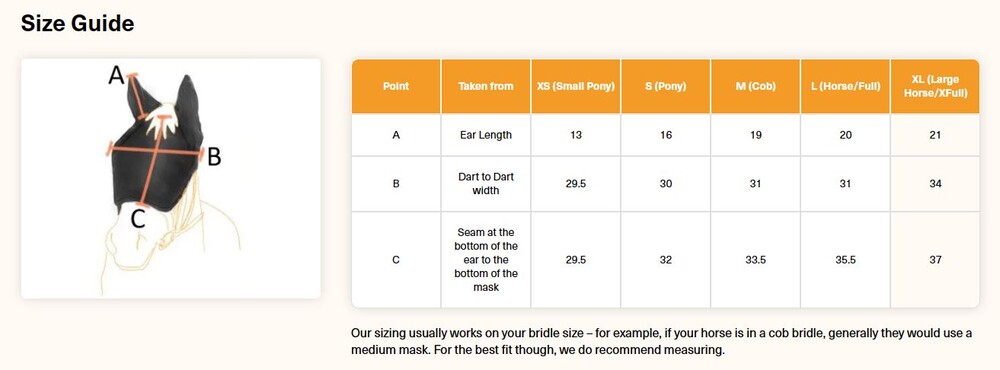Click the 'XL (Large Horse/XFull)' column header

point(935,86)
